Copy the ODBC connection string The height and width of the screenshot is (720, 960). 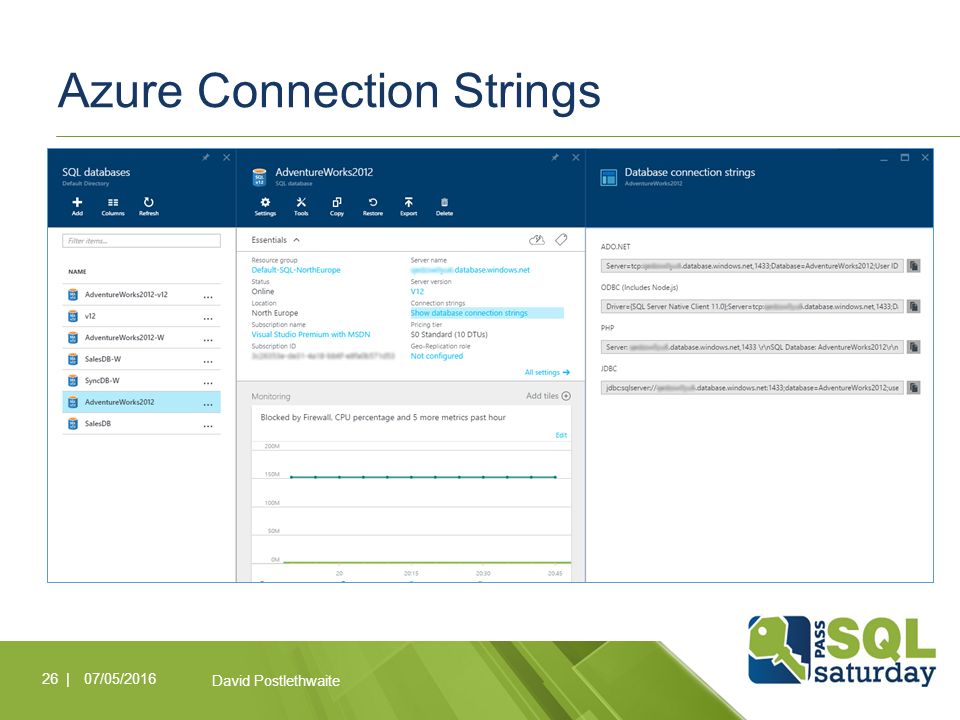(913, 306)
